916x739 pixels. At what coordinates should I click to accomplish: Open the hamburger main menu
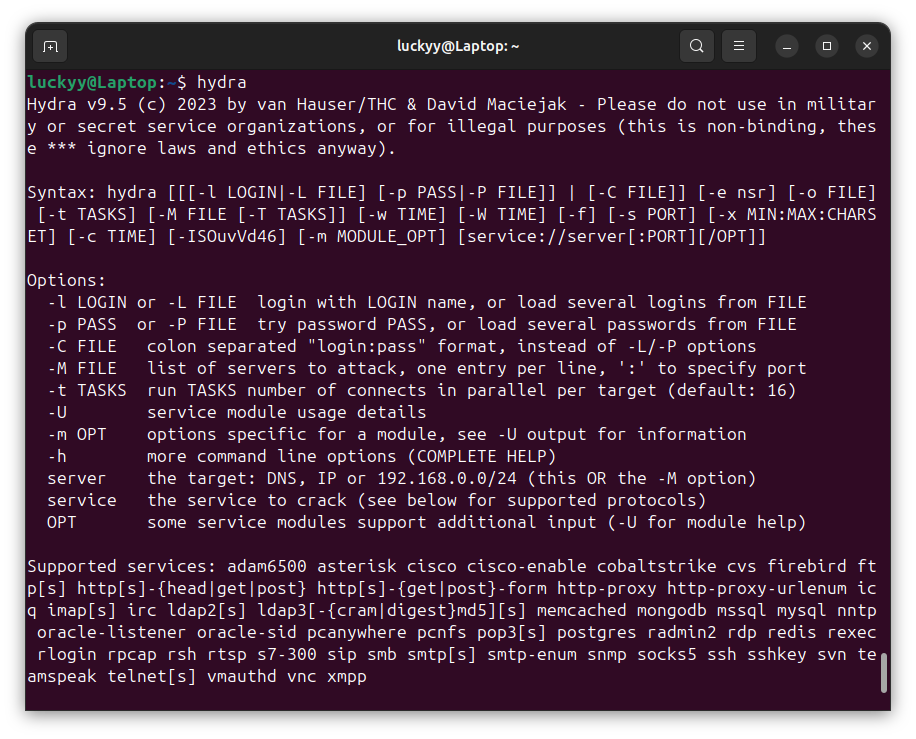pos(739,46)
